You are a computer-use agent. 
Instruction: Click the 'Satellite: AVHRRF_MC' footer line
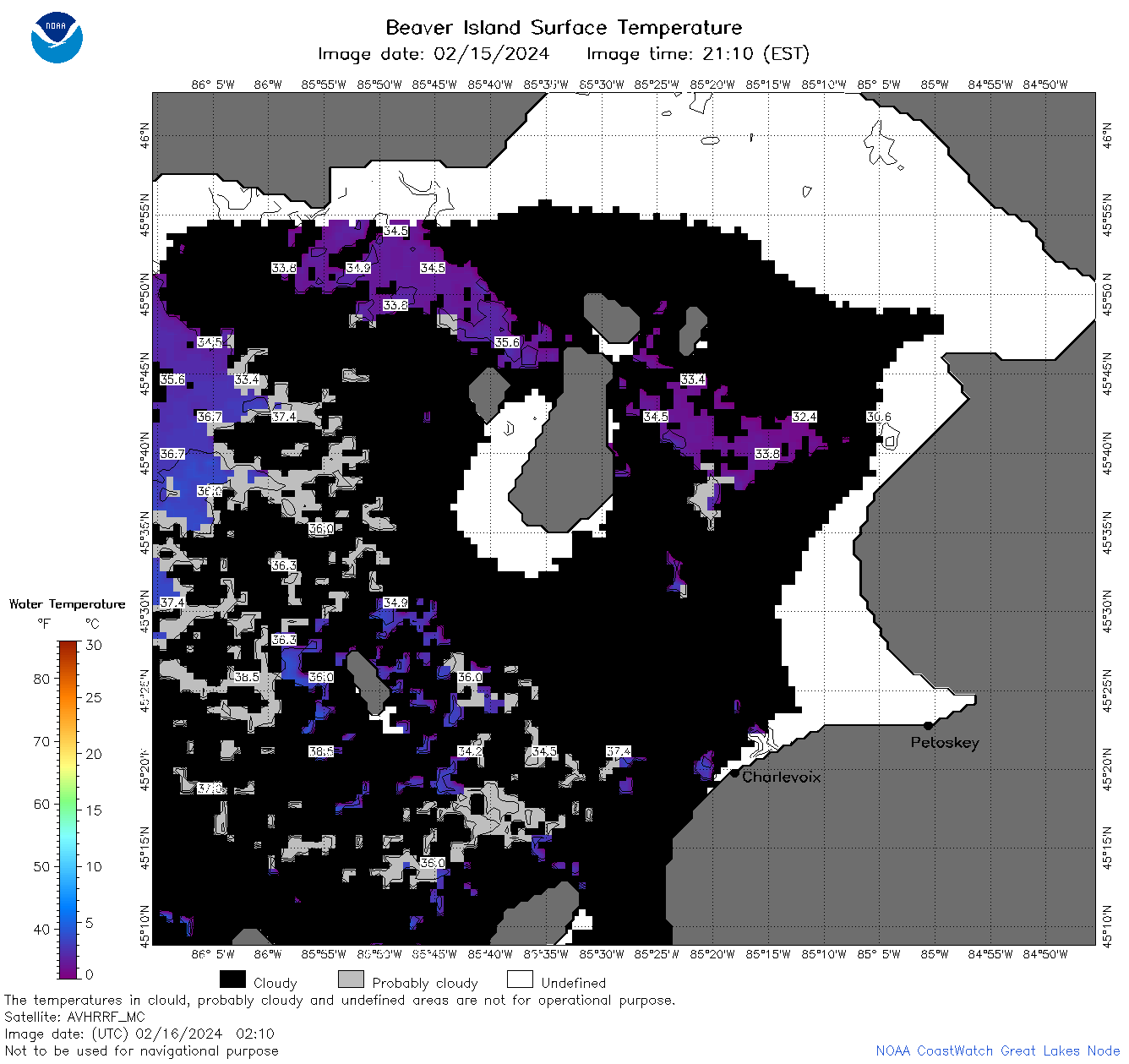(x=75, y=1017)
